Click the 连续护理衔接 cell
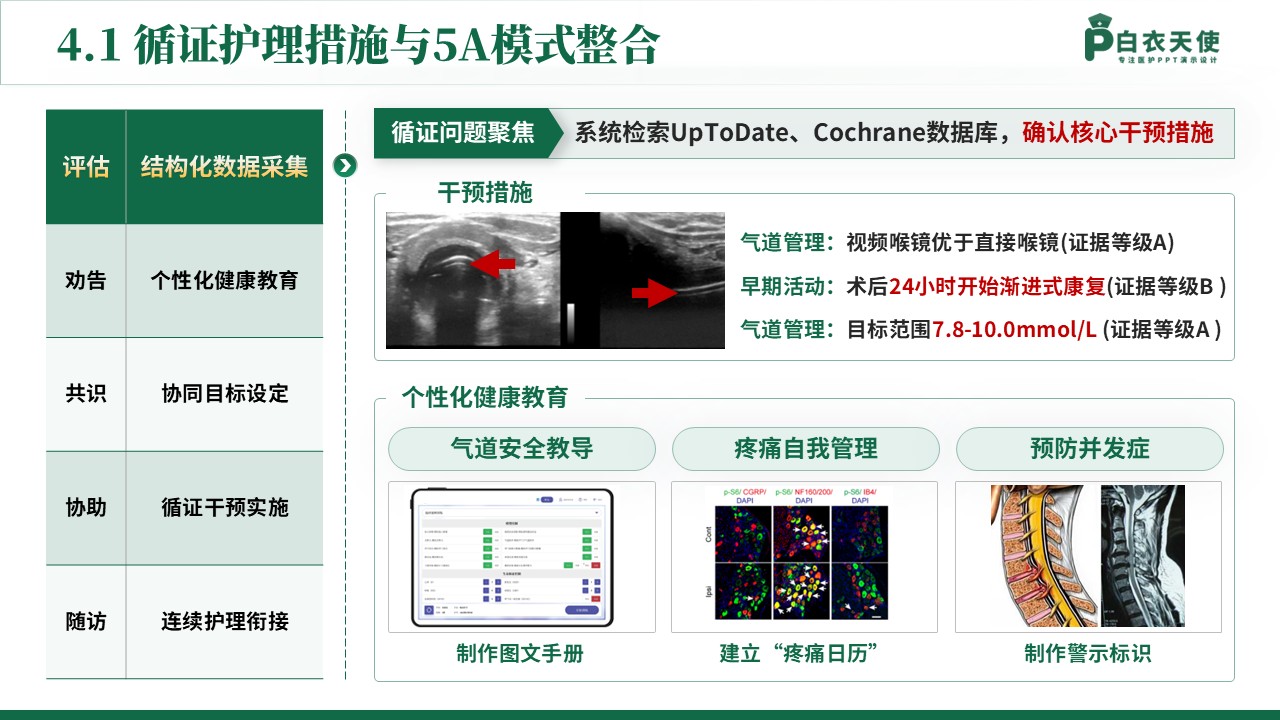1280x720 pixels. (x=225, y=622)
